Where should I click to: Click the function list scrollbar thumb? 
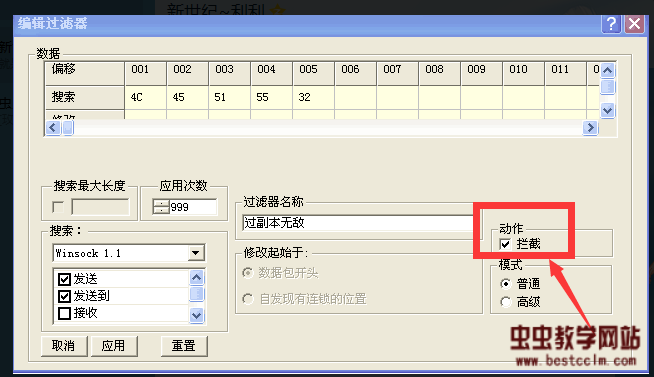(x=196, y=294)
